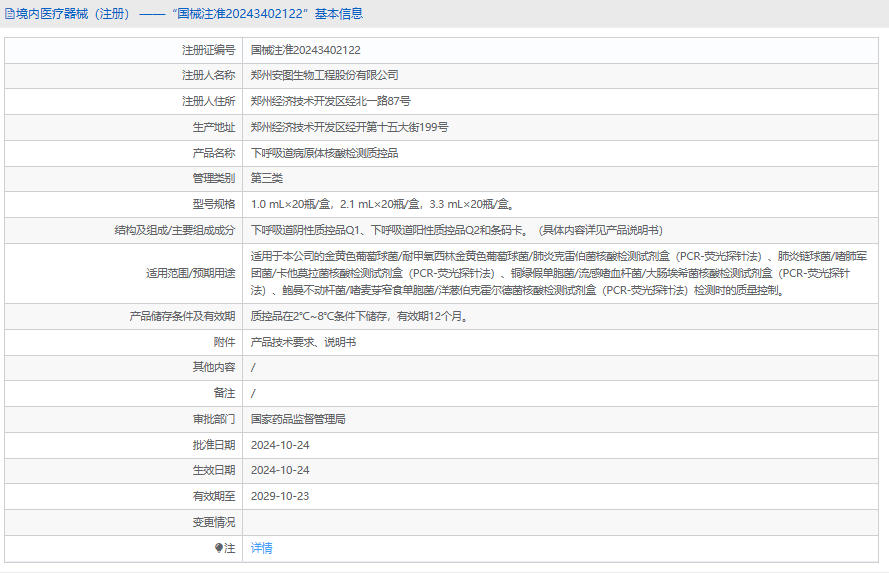Select the approval date in 批准日期 row
889x573 pixels.
(x=280, y=445)
